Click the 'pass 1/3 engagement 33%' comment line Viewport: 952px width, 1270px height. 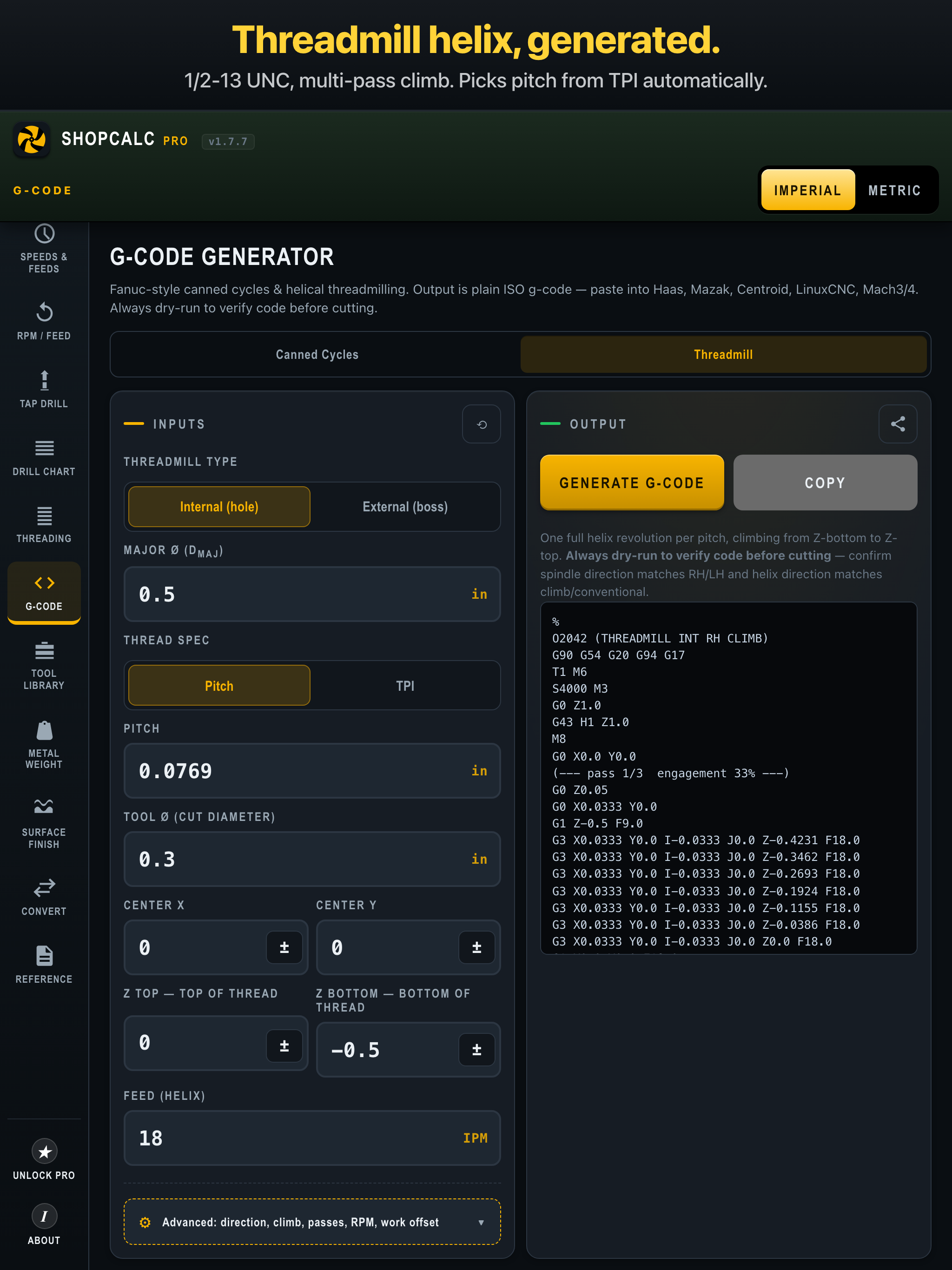tap(671, 774)
